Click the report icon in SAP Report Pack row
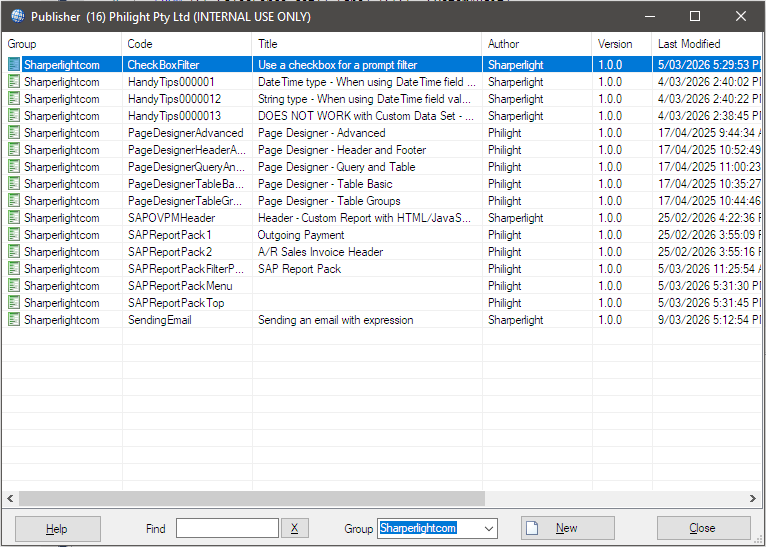This screenshot has width=766, height=547. 14,269
